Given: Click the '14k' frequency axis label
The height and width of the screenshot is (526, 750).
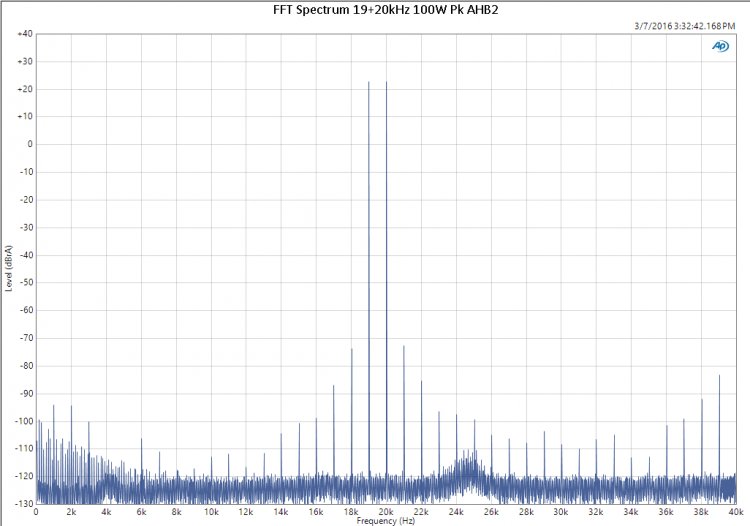Looking at the screenshot, I should point(281,512).
